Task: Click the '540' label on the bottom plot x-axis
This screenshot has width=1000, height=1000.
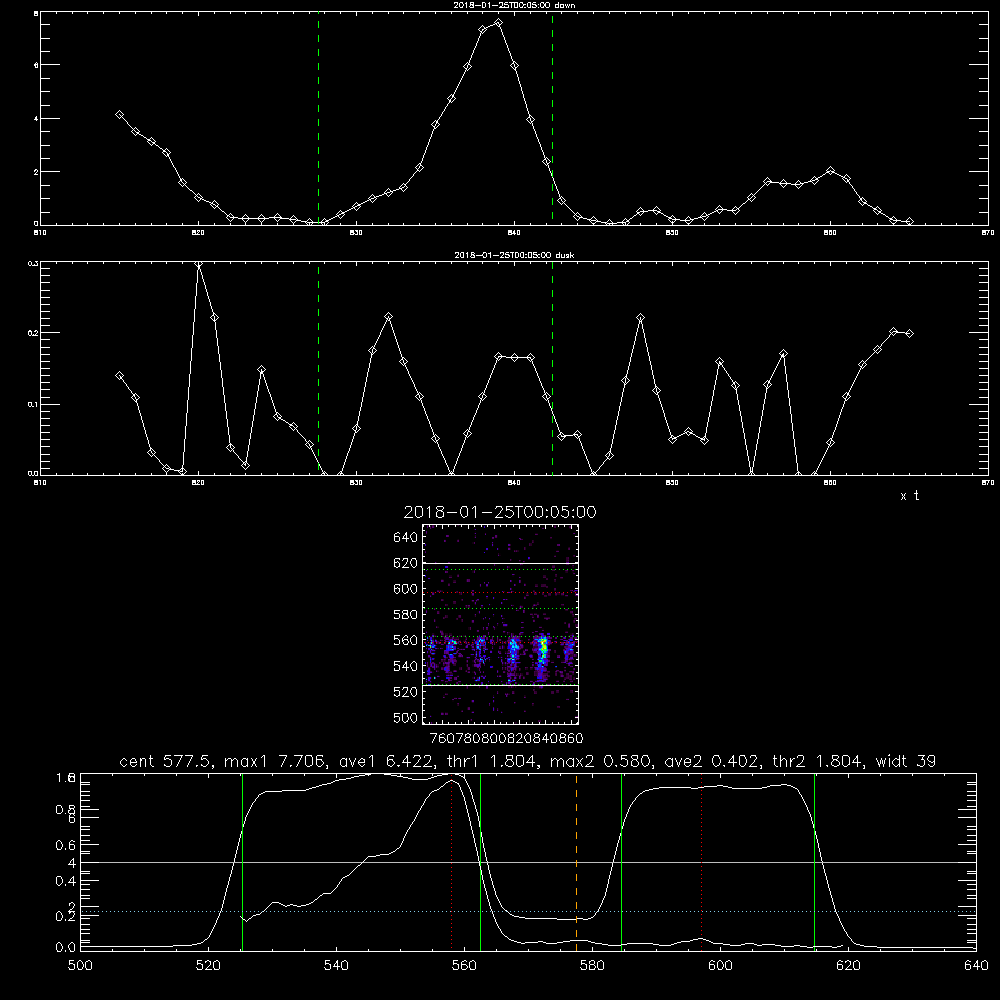Action: [336, 966]
